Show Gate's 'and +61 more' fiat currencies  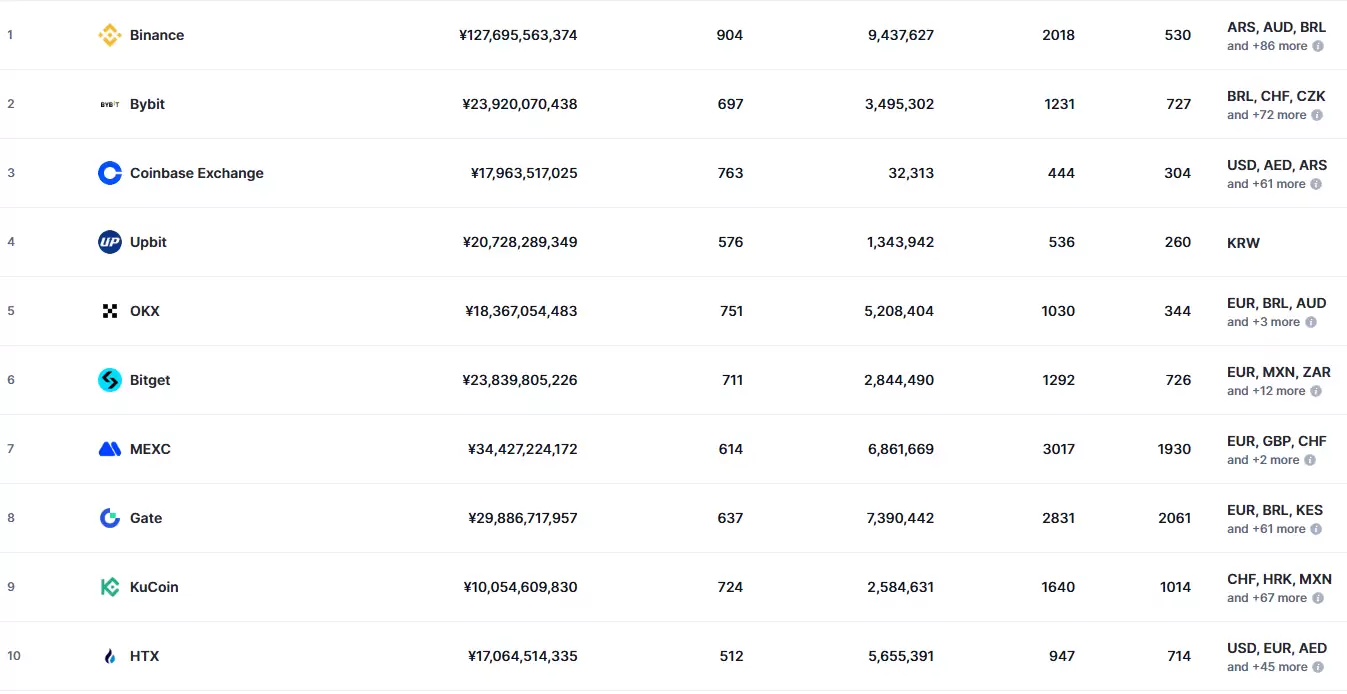(1266, 529)
